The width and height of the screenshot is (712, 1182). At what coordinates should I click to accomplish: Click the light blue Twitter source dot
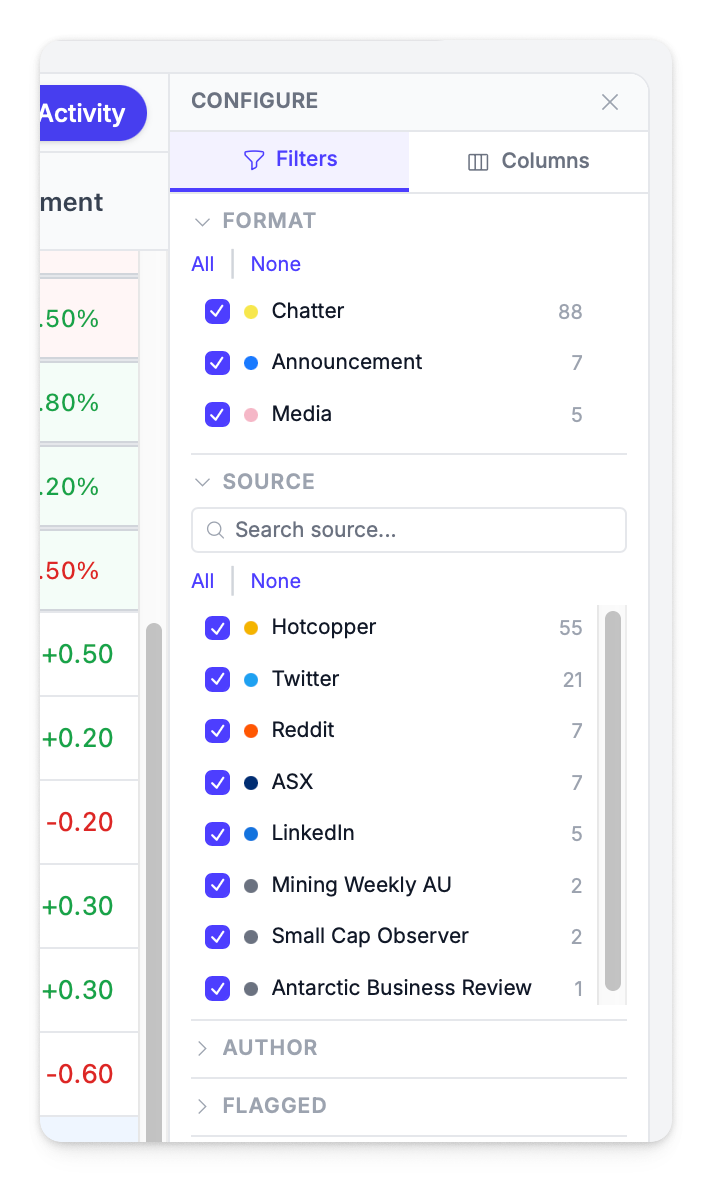point(251,679)
